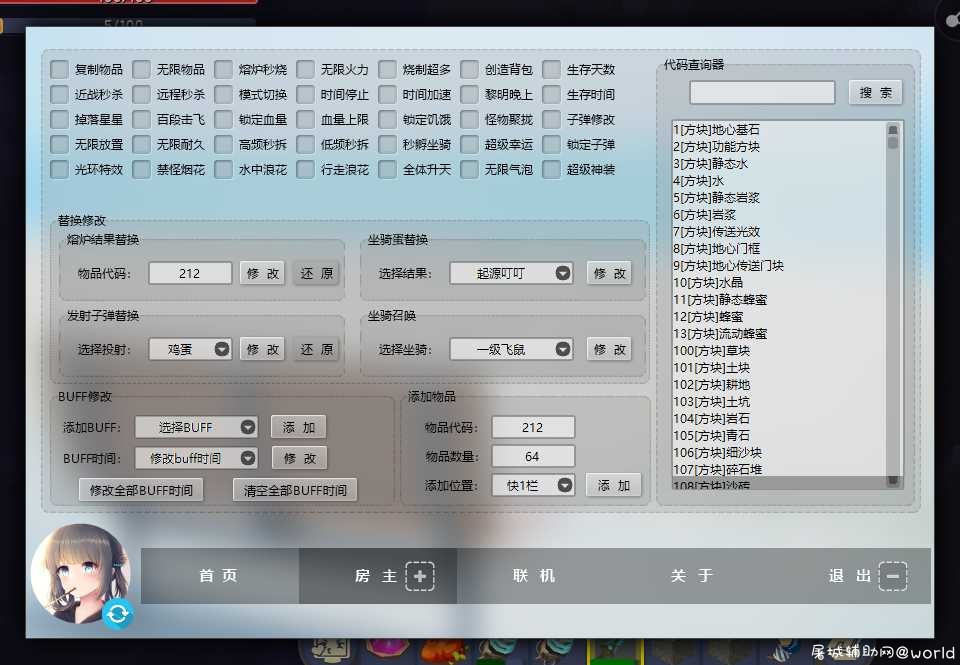Select list row 3[方块]静态水
The image size is (960, 665).
coord(779,163)
